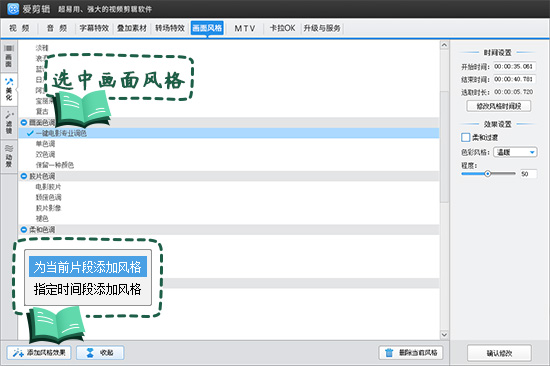Click the 确认修改 button
This screenshot has width=550, height=366.
[499, 353]
